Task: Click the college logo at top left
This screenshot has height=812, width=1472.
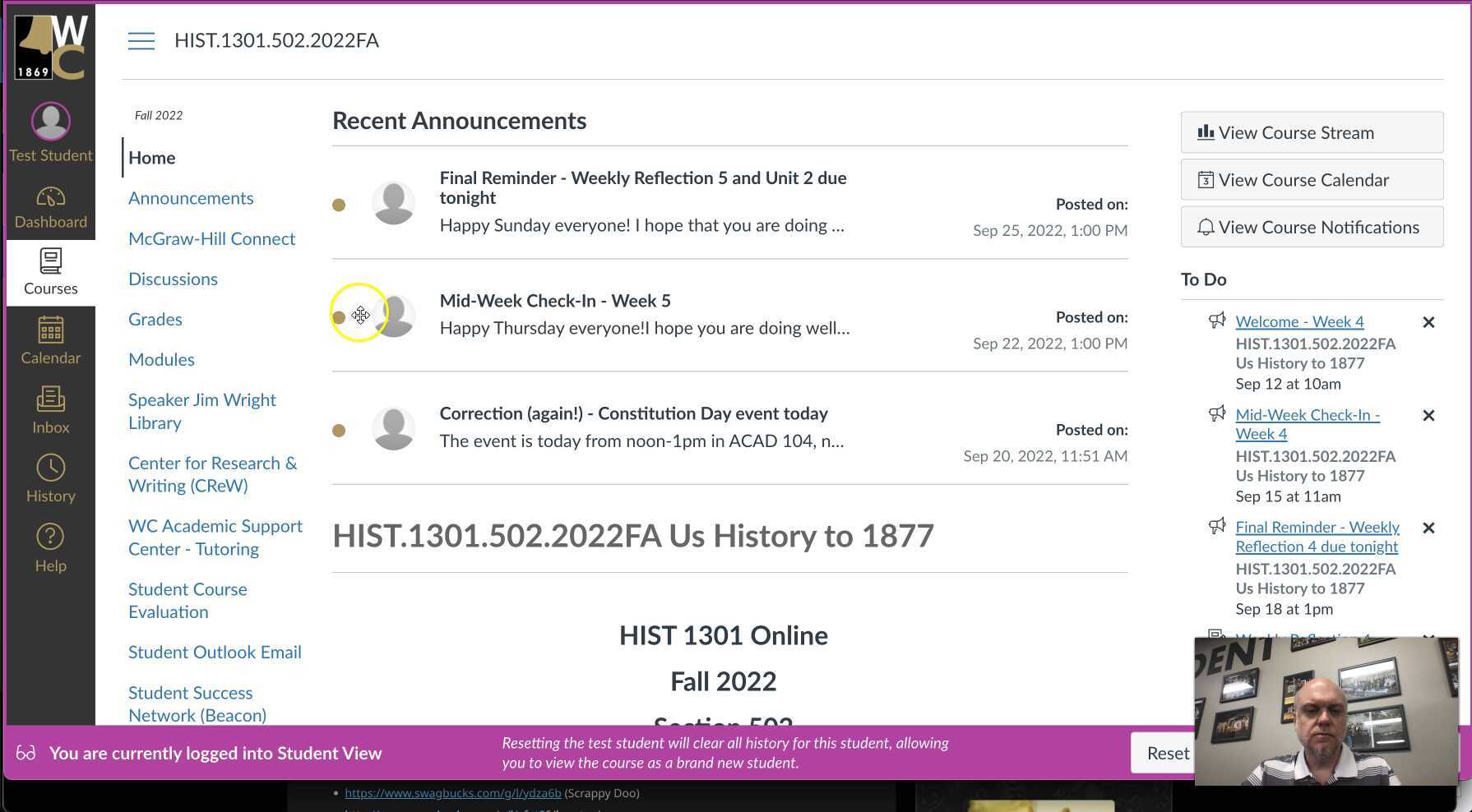Action: [50, 45]
